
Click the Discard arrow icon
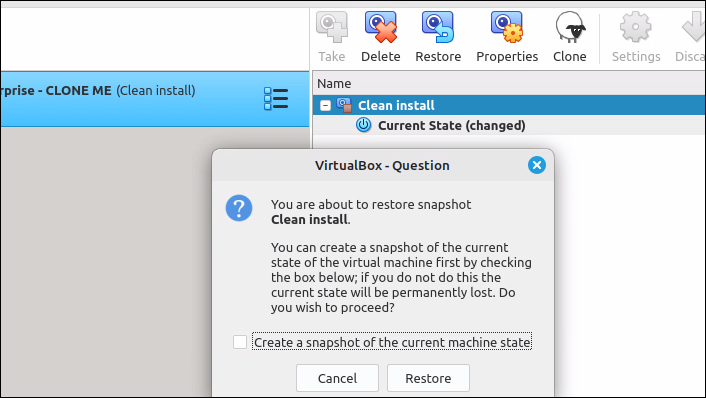point(692,27)
